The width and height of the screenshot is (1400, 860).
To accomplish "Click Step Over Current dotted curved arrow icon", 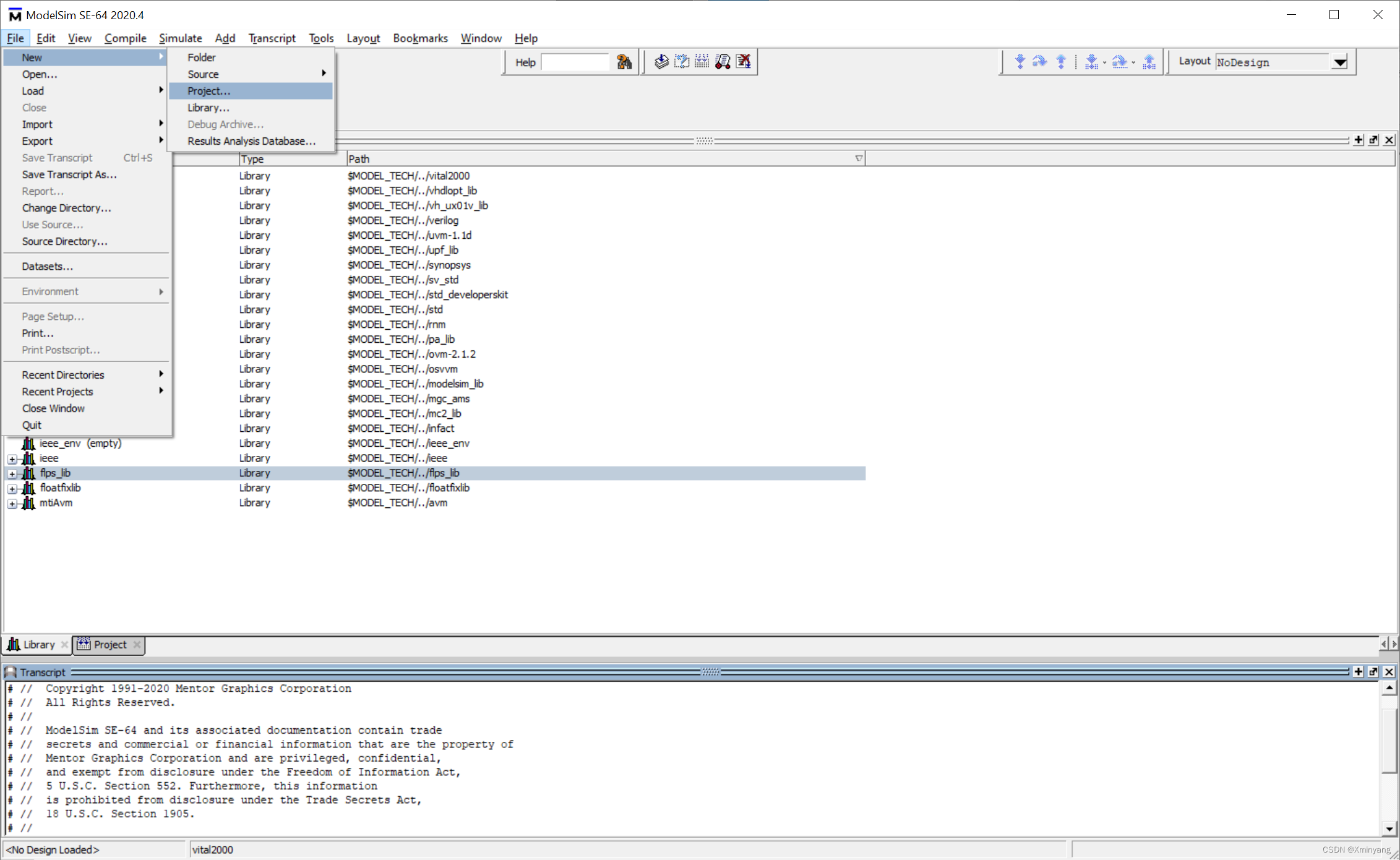I will [1120, 62].
